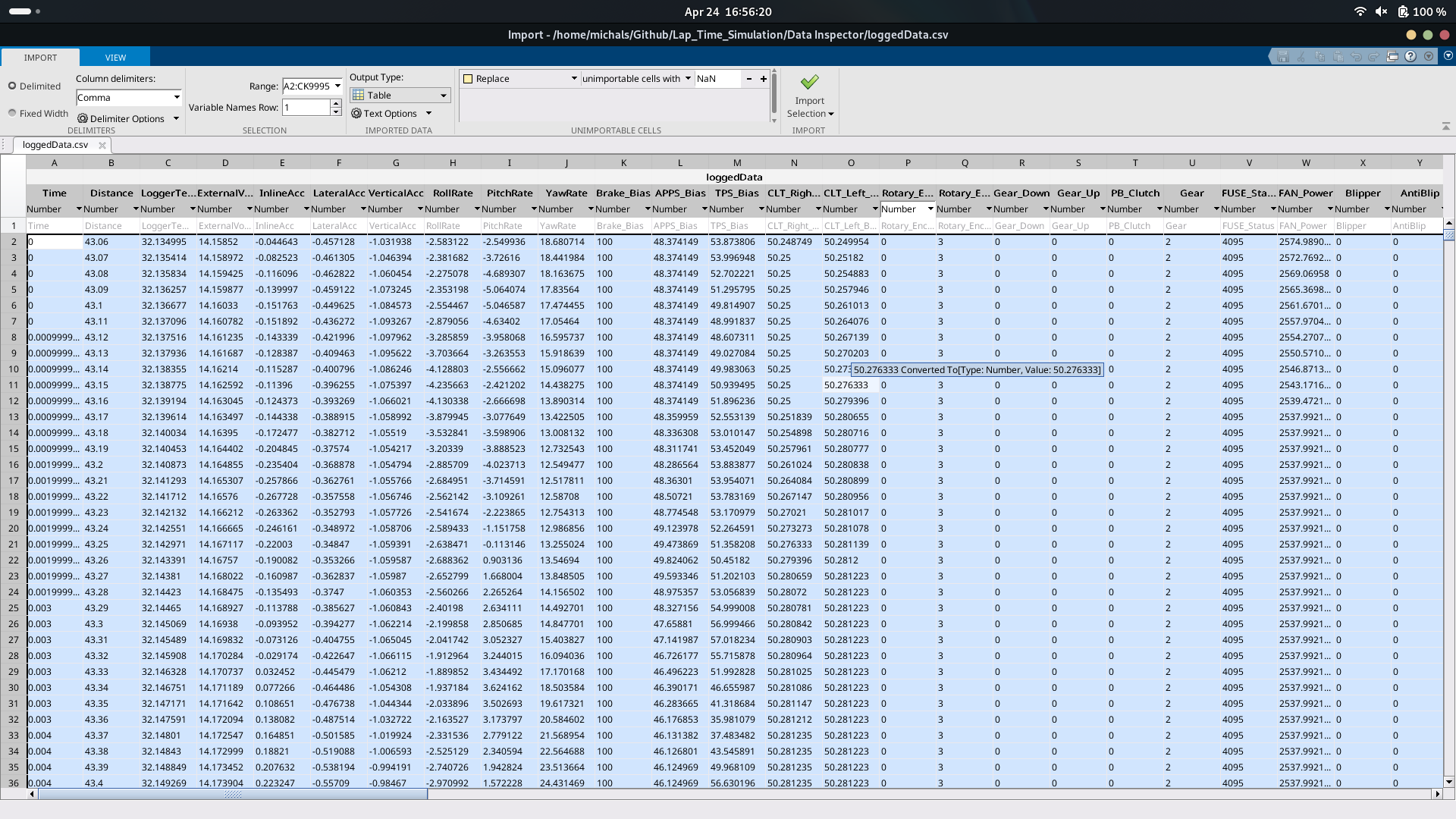Click the Range input field
The height and width of the screenshot is (819, 1456).
click(306, 86)
